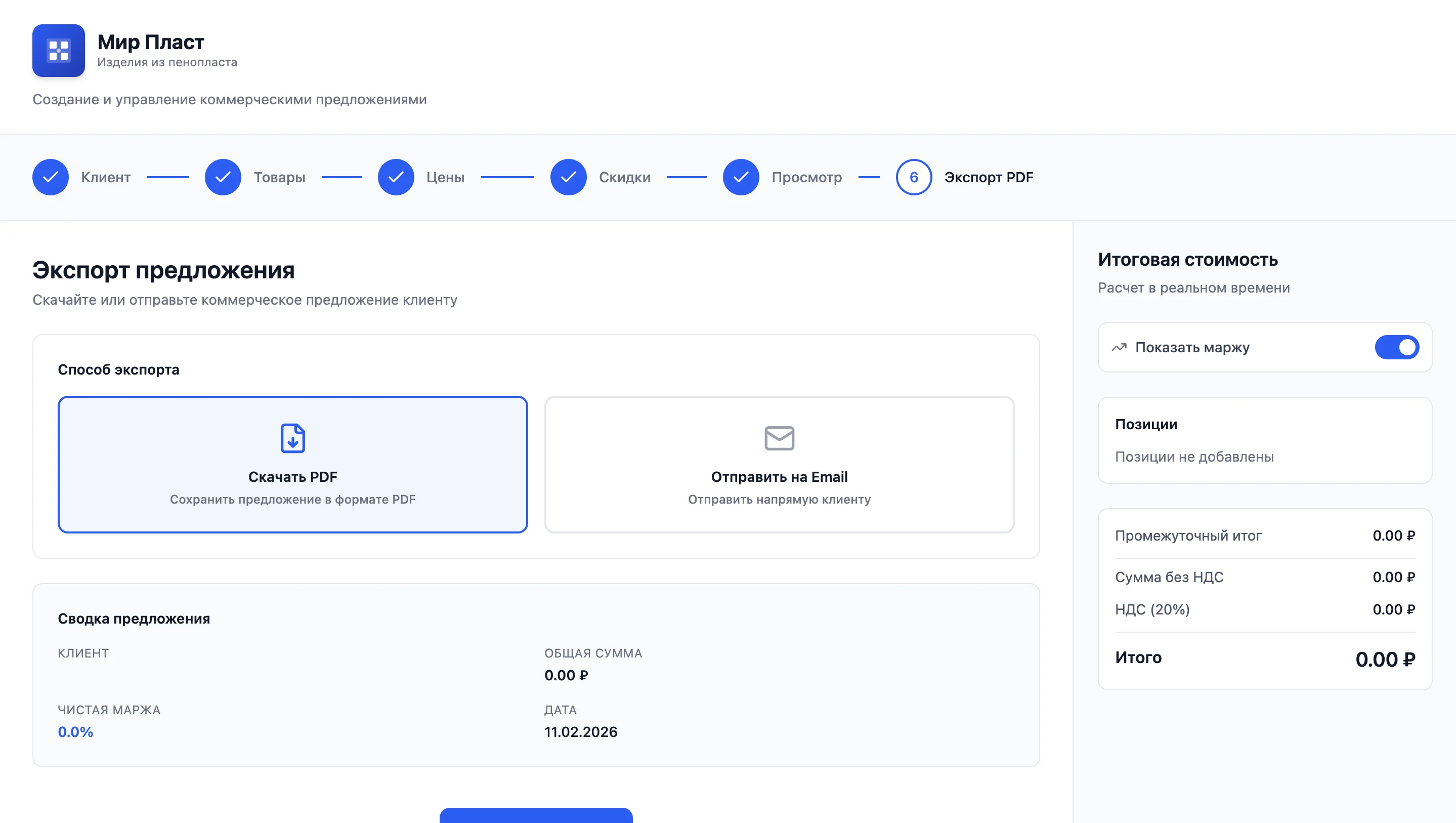Click the Позиции не добавлены panel
The image size is (1456, 823).
(1264, 440)
